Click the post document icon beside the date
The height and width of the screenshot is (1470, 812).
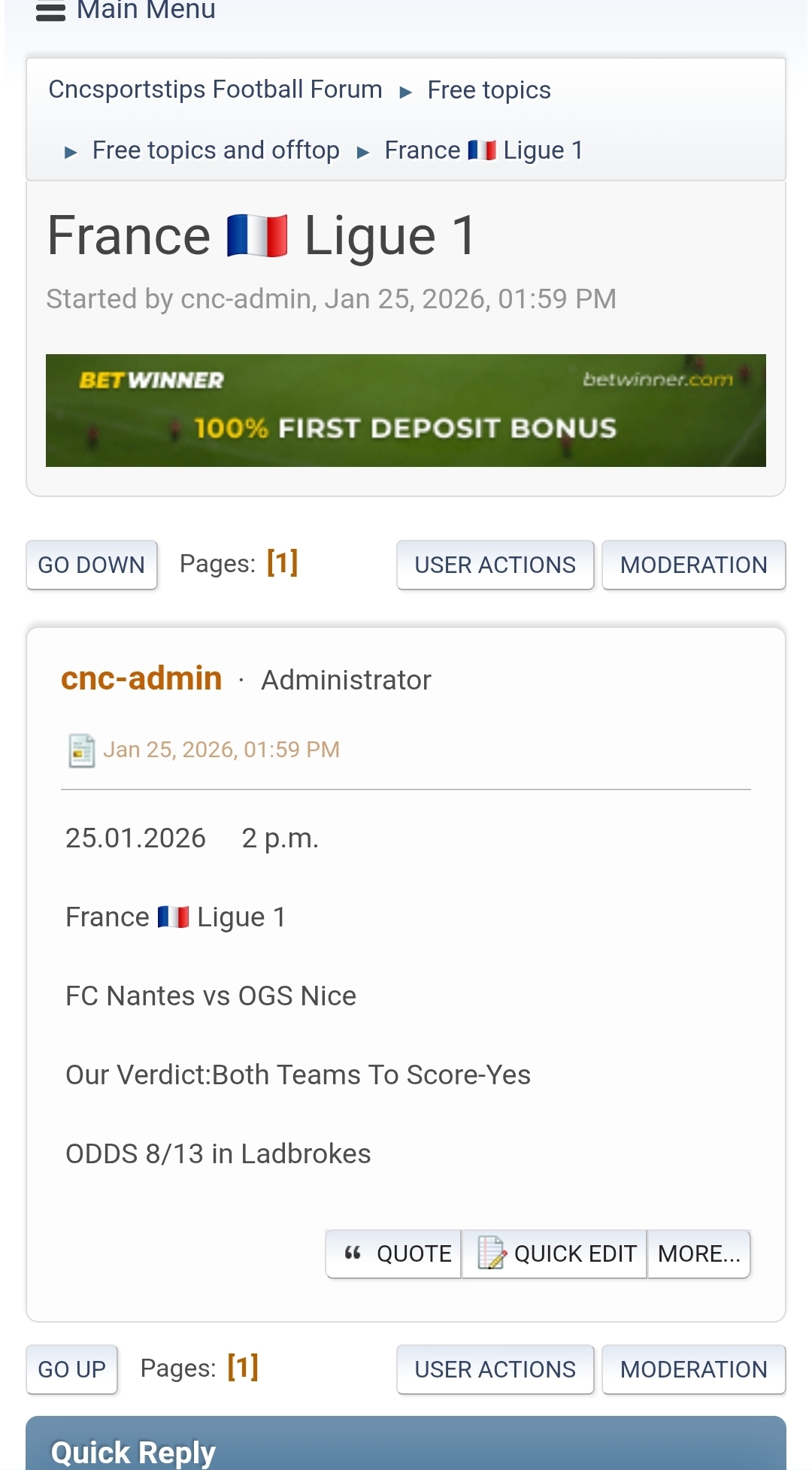click(x=81, y=750)
